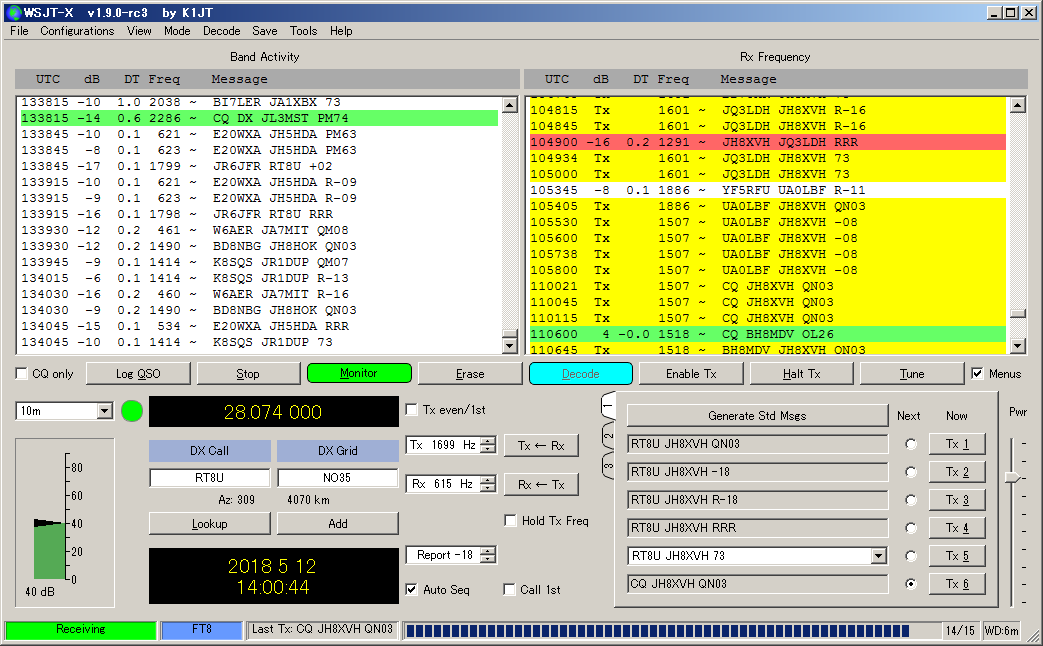The image size is (1043, 646).
Task: Open the Configurations menu
Action: [77, 31]
